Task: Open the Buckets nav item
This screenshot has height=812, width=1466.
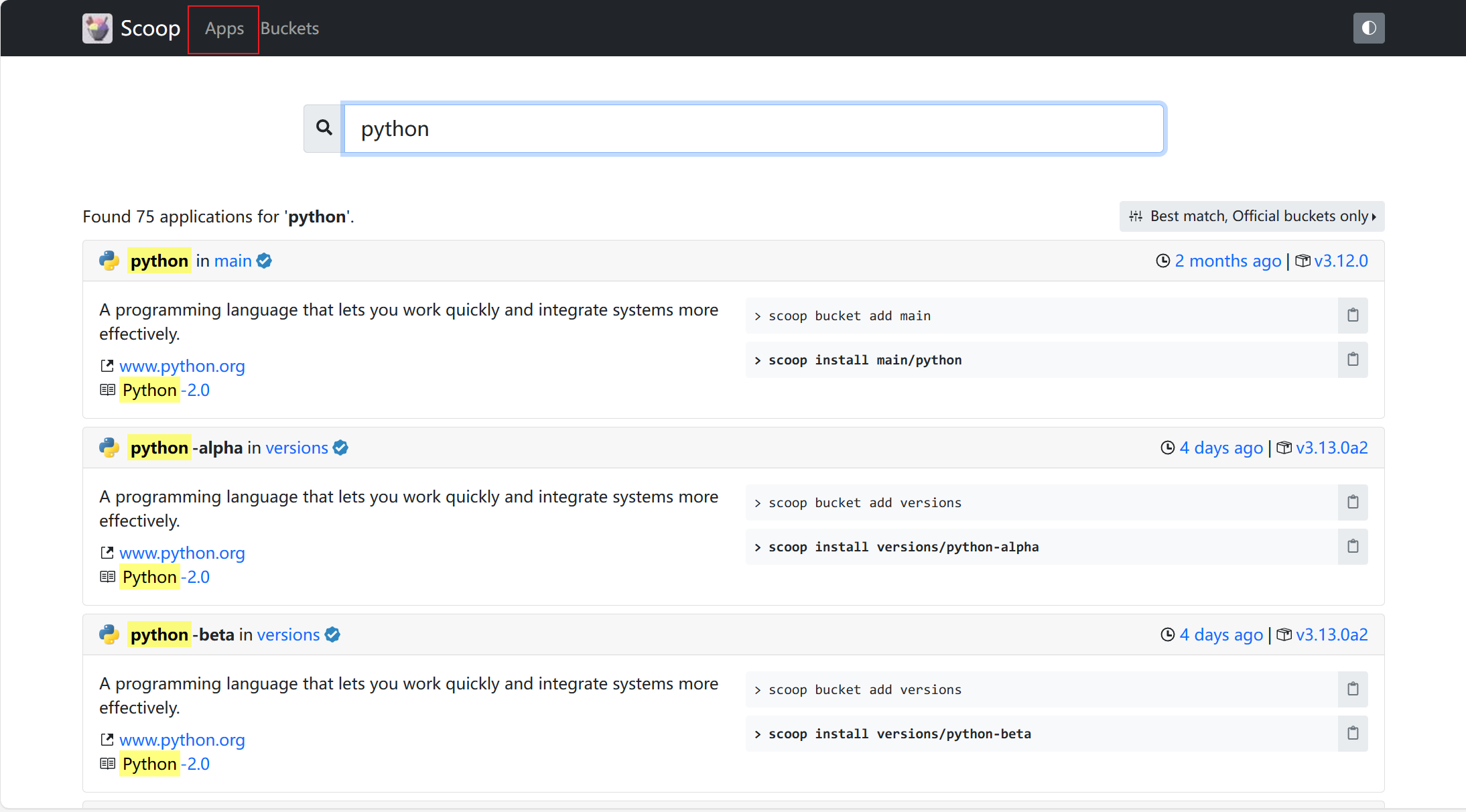Action: 289,29
